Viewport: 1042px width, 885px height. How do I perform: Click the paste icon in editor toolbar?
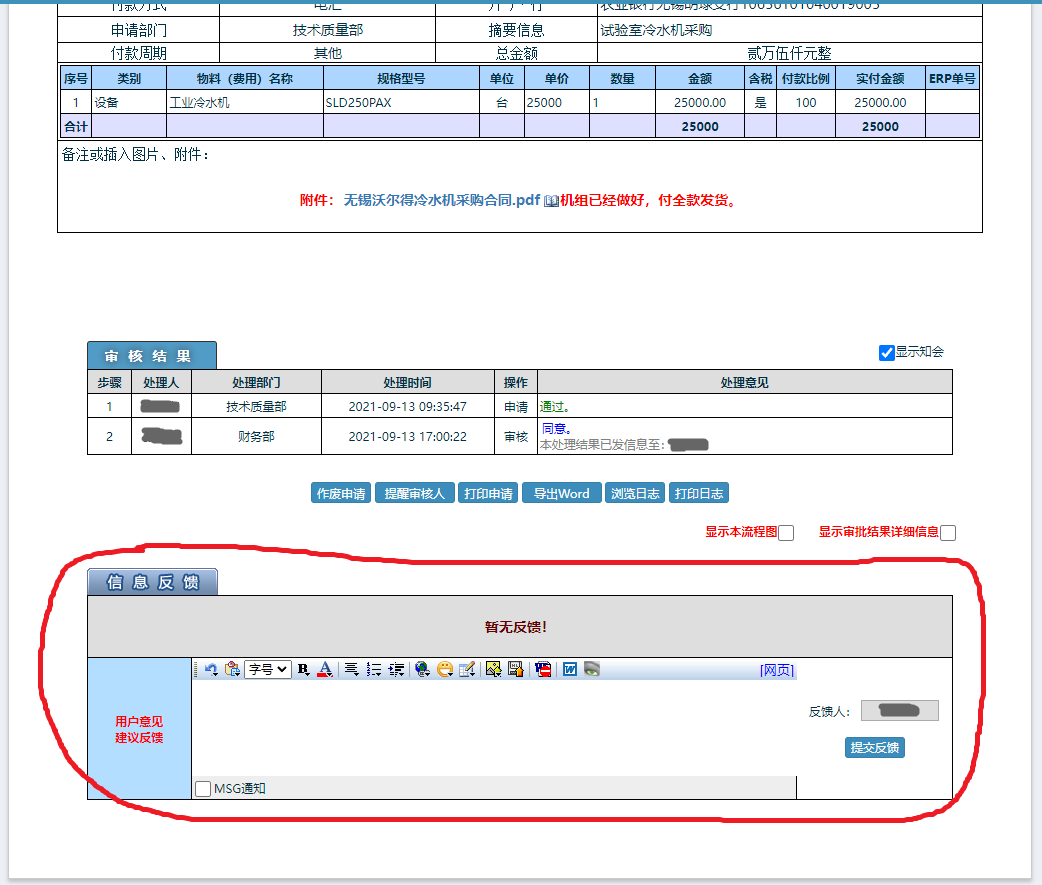(233, 669)
